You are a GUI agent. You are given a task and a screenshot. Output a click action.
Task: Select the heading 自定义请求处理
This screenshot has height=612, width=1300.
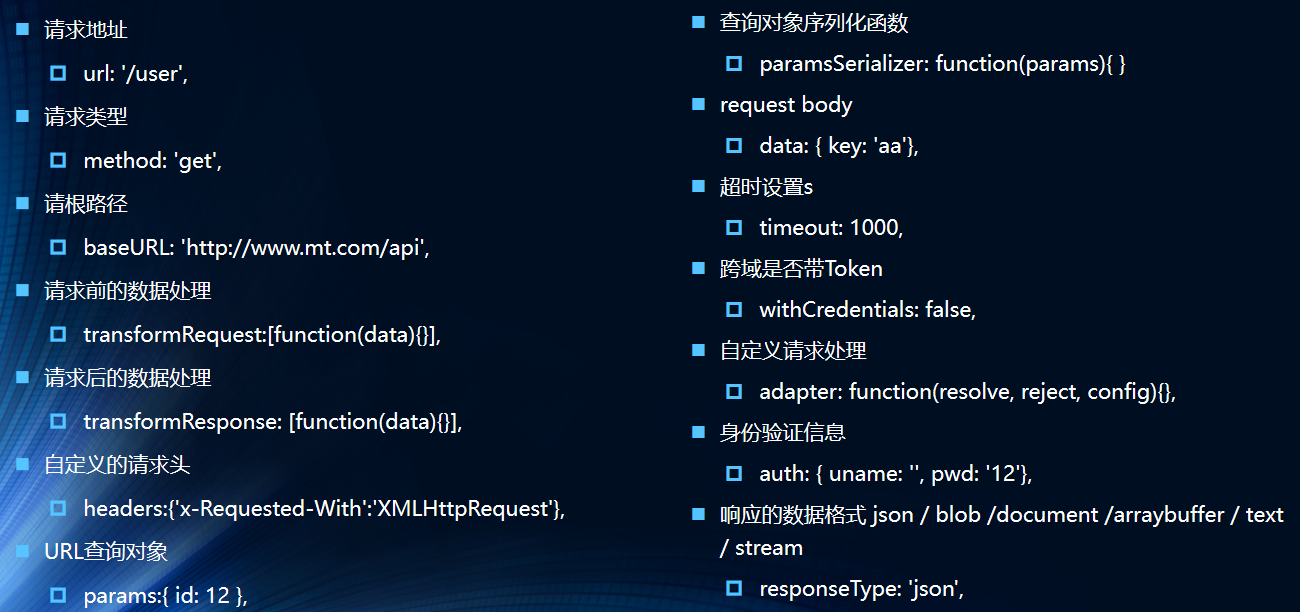(793, 351)
